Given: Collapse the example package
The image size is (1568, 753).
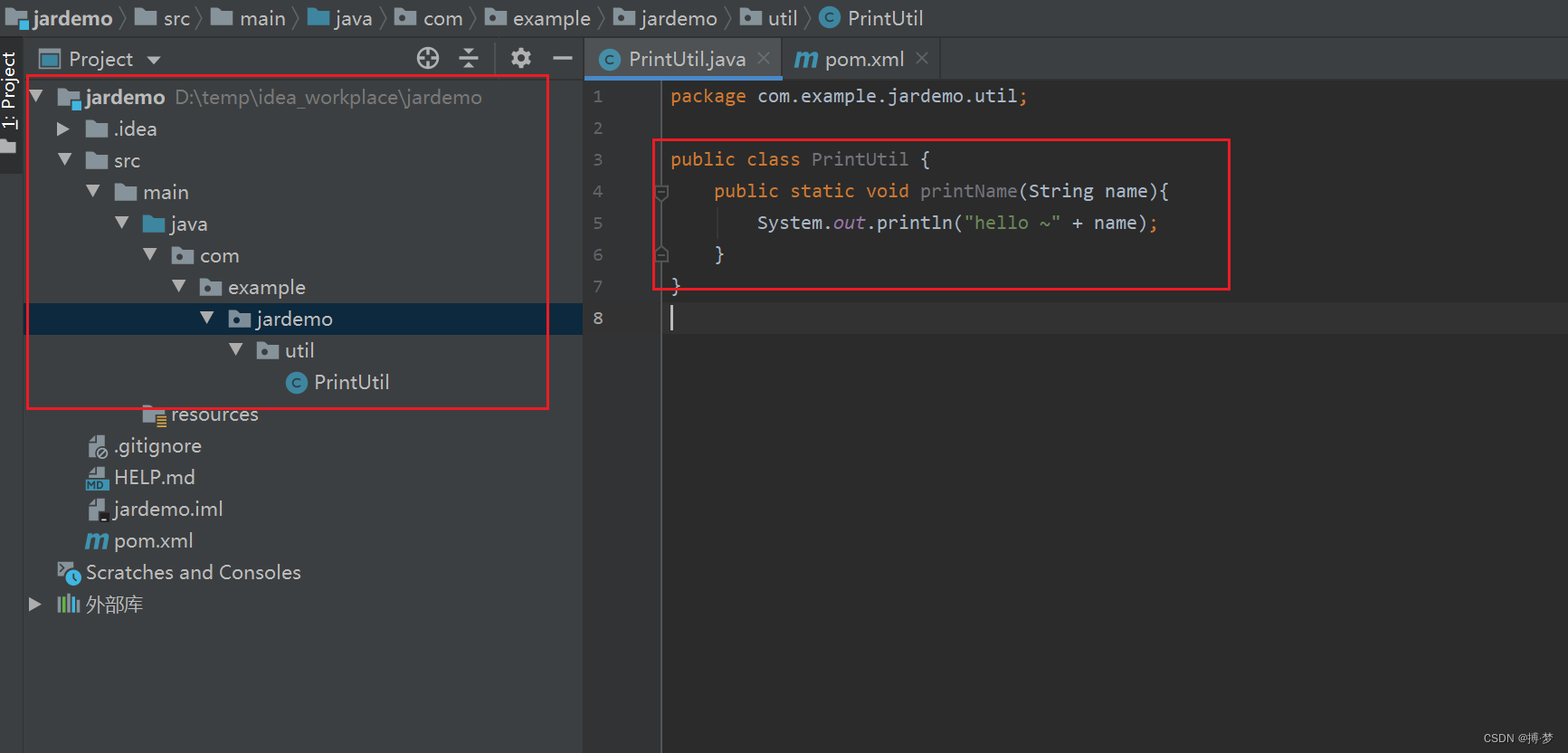Looking at the screenshot, I should [179, 286].
